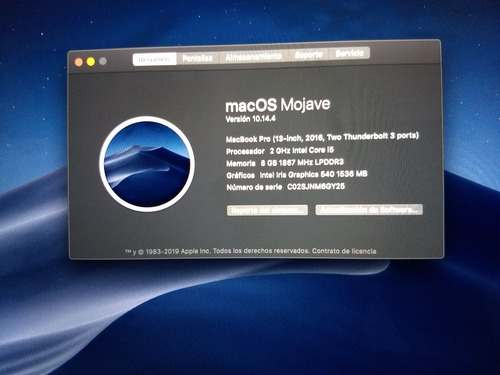Click the Número de serie value
Screen dimensions: 500x375
tap(316, 187)
